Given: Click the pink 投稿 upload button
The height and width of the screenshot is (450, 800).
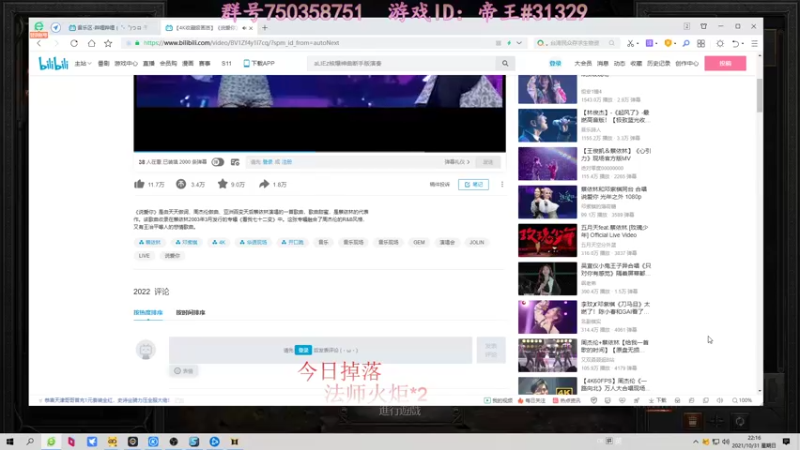Looking at the screenshot, I should point(725,63).
